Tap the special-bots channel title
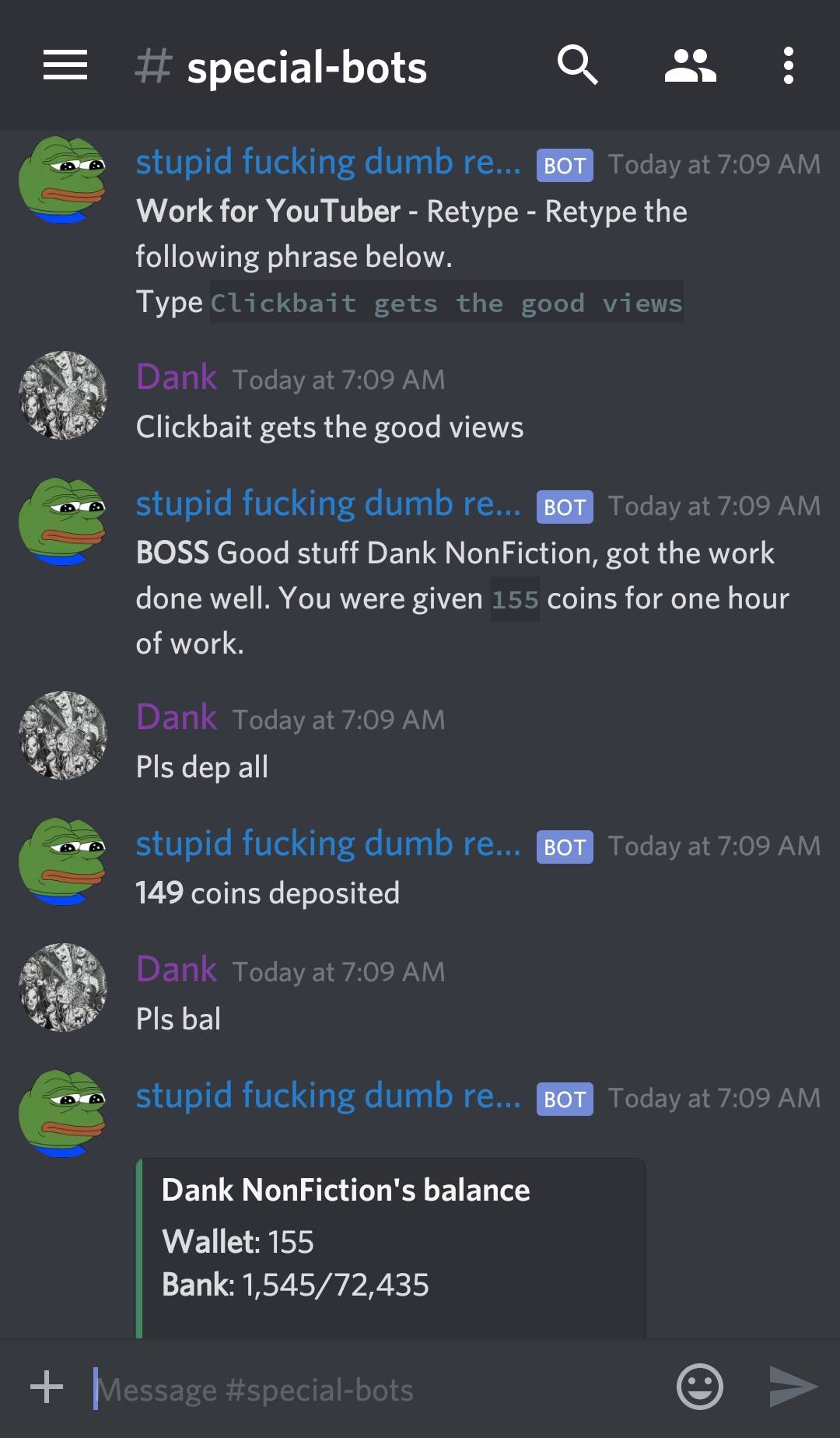 click(306, 67)
